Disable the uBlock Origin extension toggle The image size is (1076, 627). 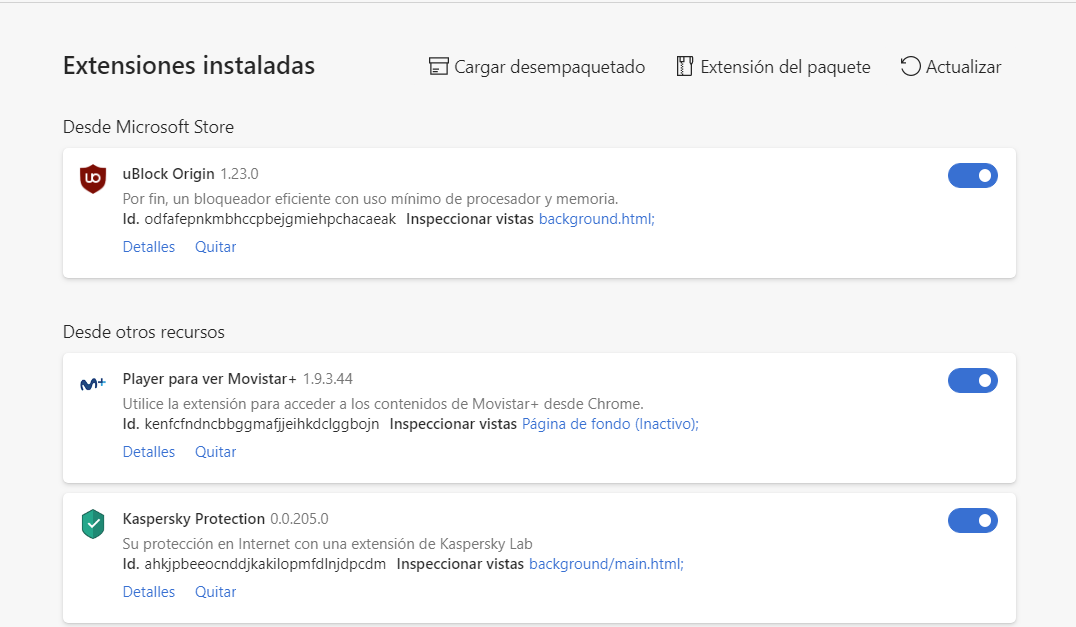pos(972,176)
